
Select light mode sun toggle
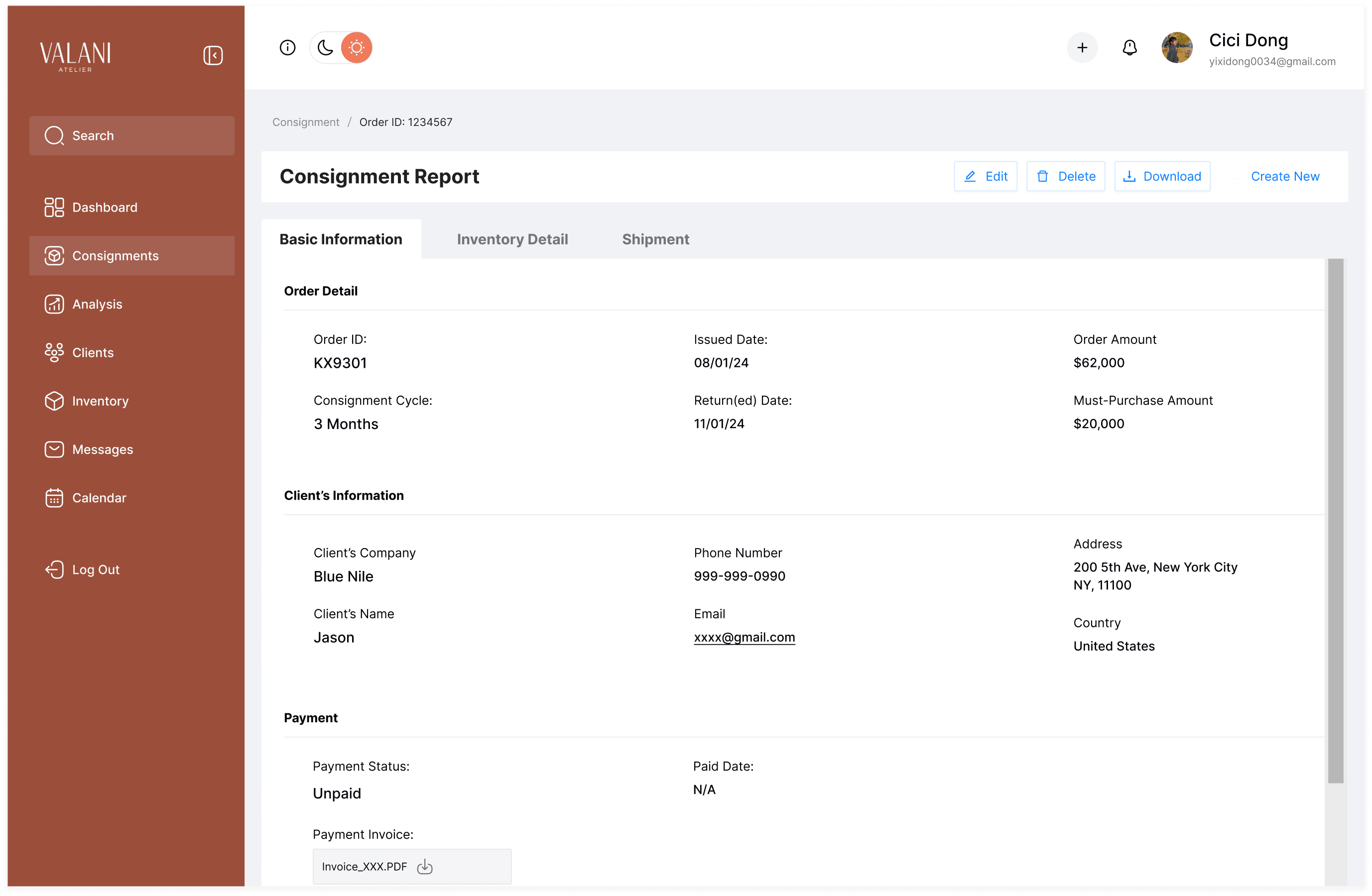pyautogui.click(x=356, y=47)
